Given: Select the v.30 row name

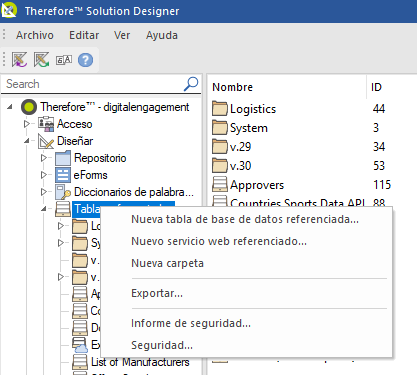Looking at the screenshot, I should click(x=240, y=166).
